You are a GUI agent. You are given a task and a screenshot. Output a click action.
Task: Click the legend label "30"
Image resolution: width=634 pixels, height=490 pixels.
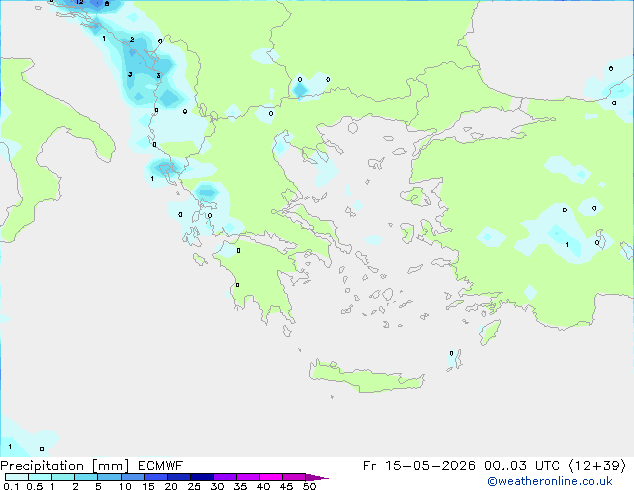pos(217,486)
